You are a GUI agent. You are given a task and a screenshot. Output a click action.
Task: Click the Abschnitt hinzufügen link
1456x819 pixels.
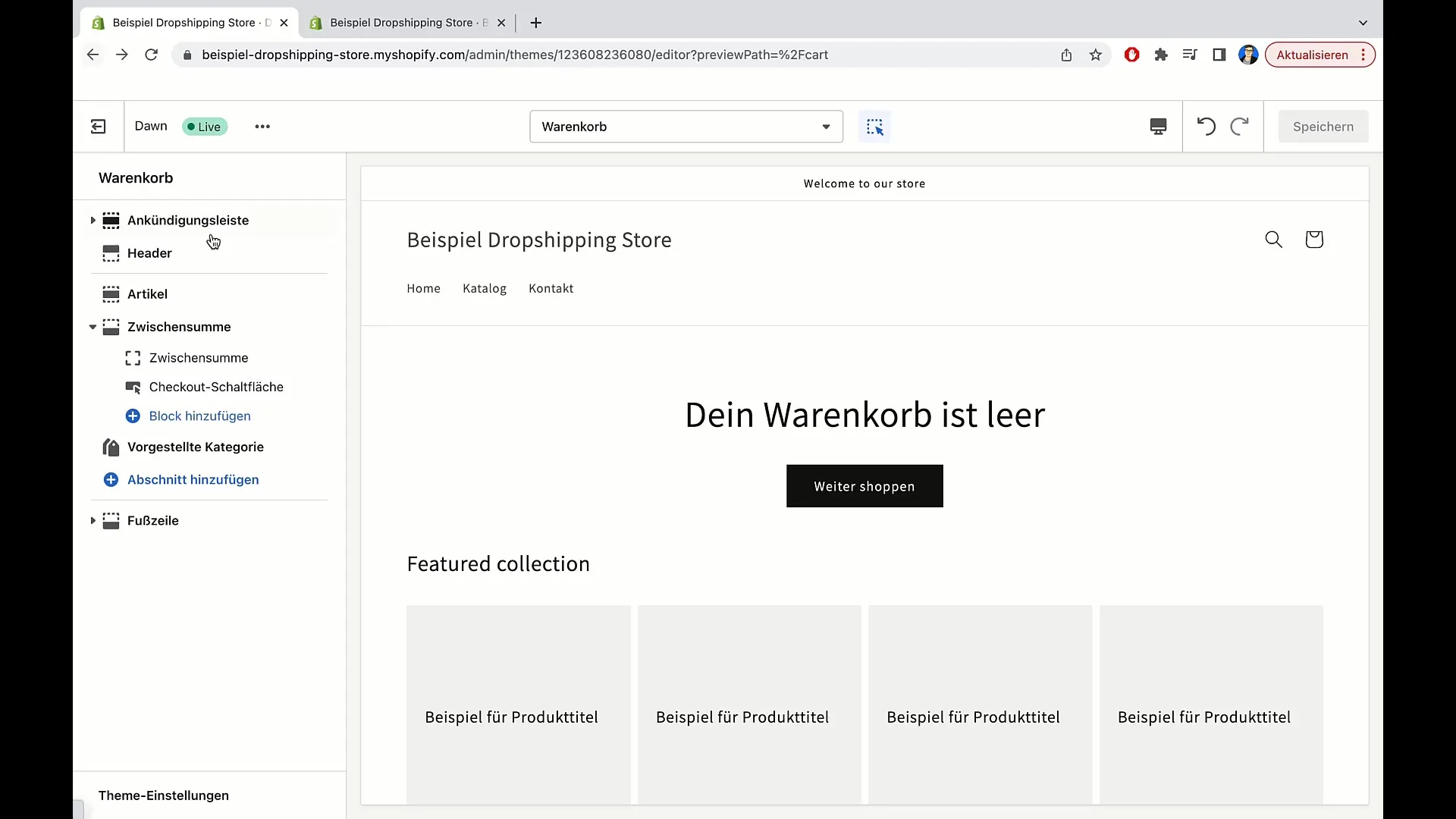pos(193,480)
